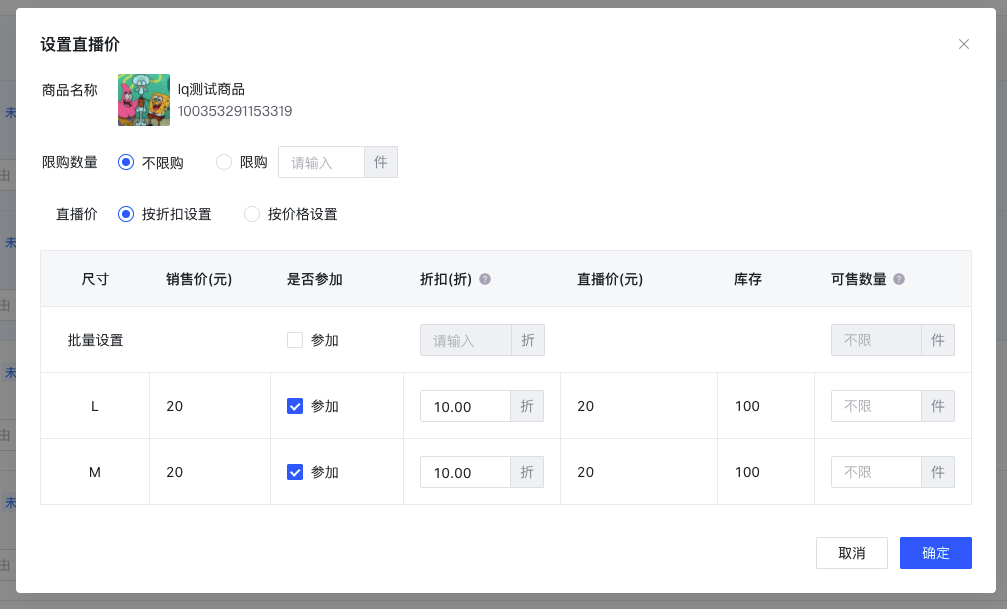Uncheck 参加 for size L
This screenshot has width=1007, height=609.
pos(295,406)
